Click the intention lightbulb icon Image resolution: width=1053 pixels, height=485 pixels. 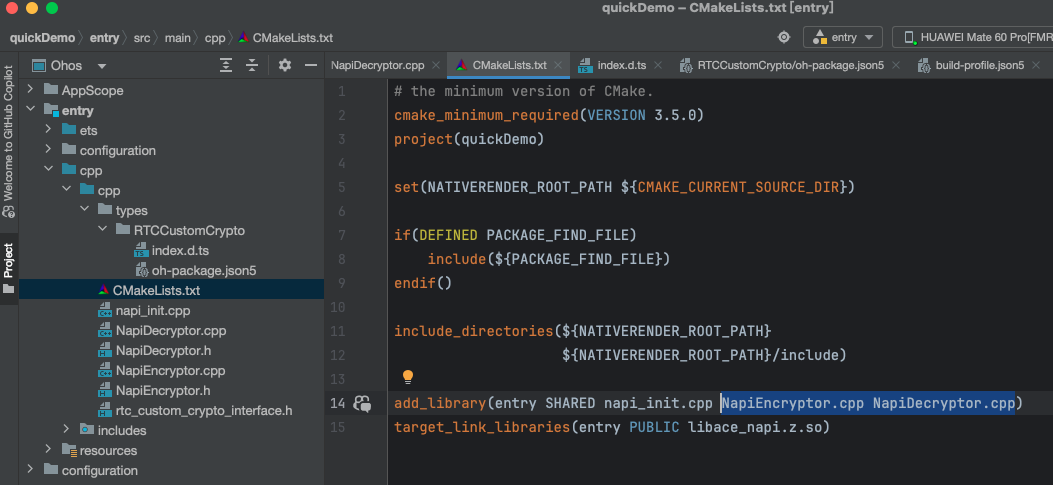pyautogui.click(x=408, y=378)
